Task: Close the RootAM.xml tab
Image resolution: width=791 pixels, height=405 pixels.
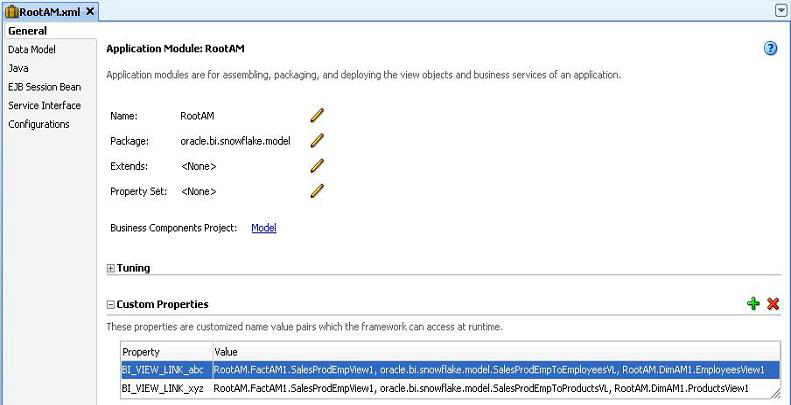Action: click(90, 11)
